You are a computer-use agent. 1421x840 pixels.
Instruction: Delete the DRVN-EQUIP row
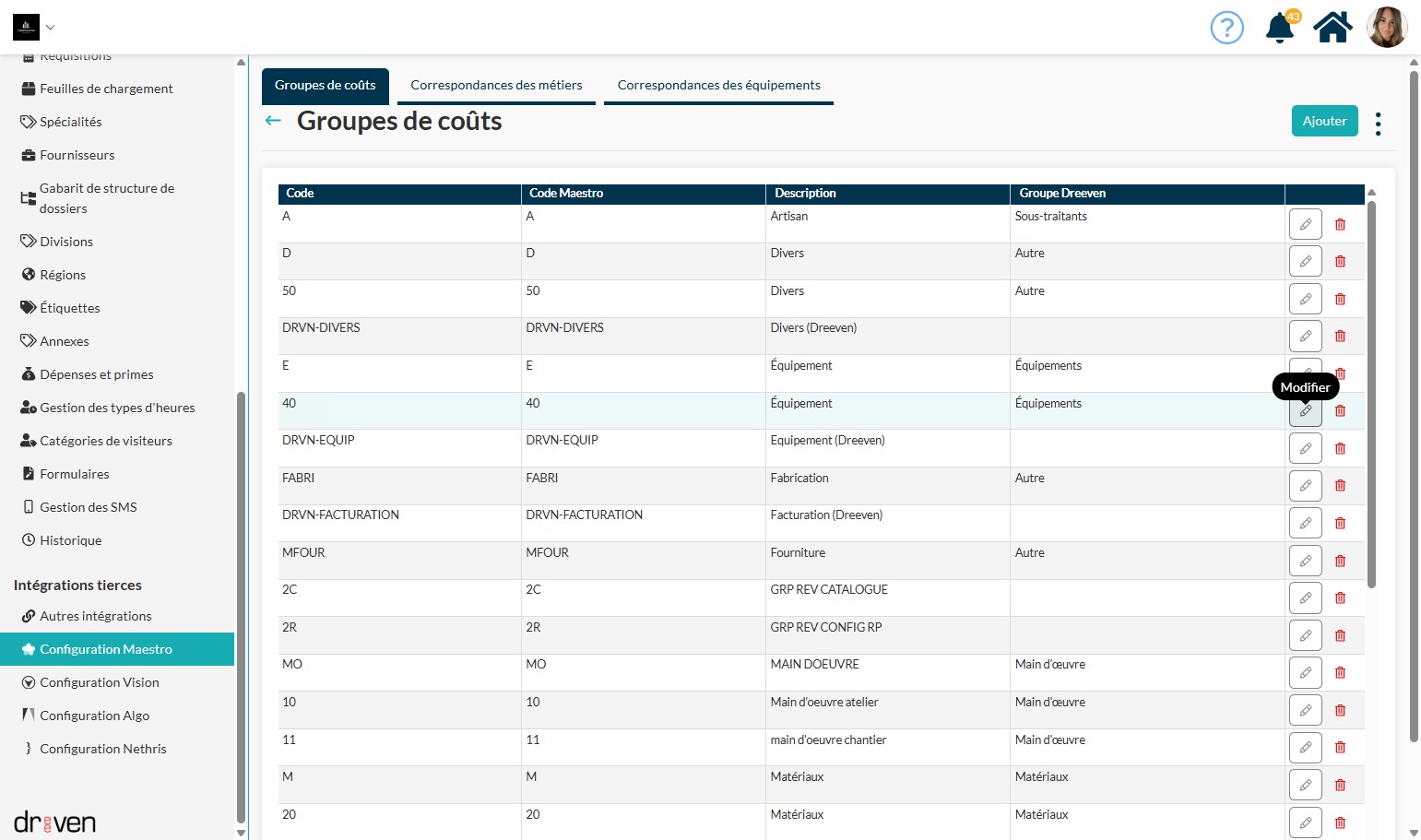click(1340, 448)
